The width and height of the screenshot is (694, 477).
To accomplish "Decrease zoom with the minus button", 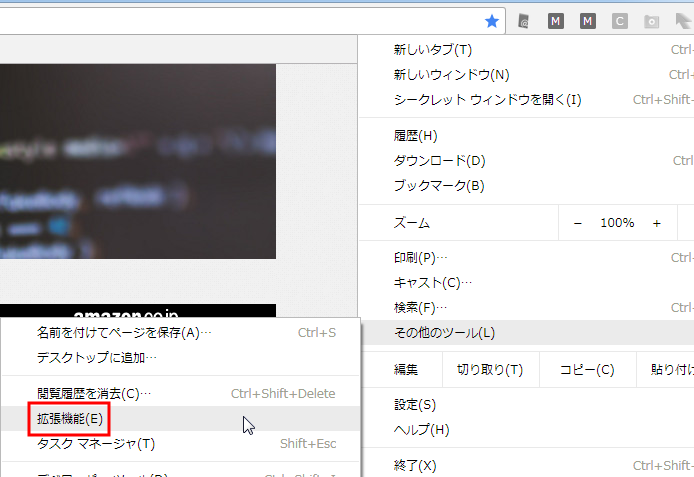I will pos(578,223).
